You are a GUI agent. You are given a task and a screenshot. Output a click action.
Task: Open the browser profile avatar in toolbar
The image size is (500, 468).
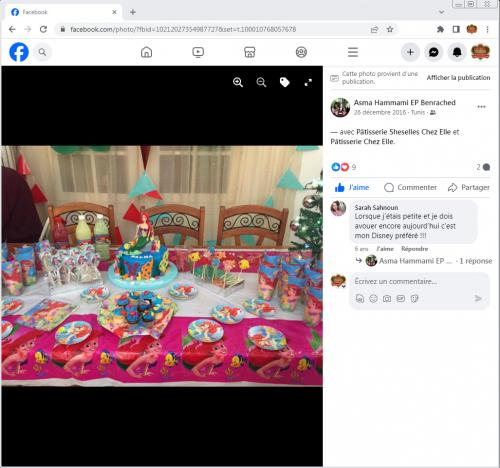coord(472,29)
